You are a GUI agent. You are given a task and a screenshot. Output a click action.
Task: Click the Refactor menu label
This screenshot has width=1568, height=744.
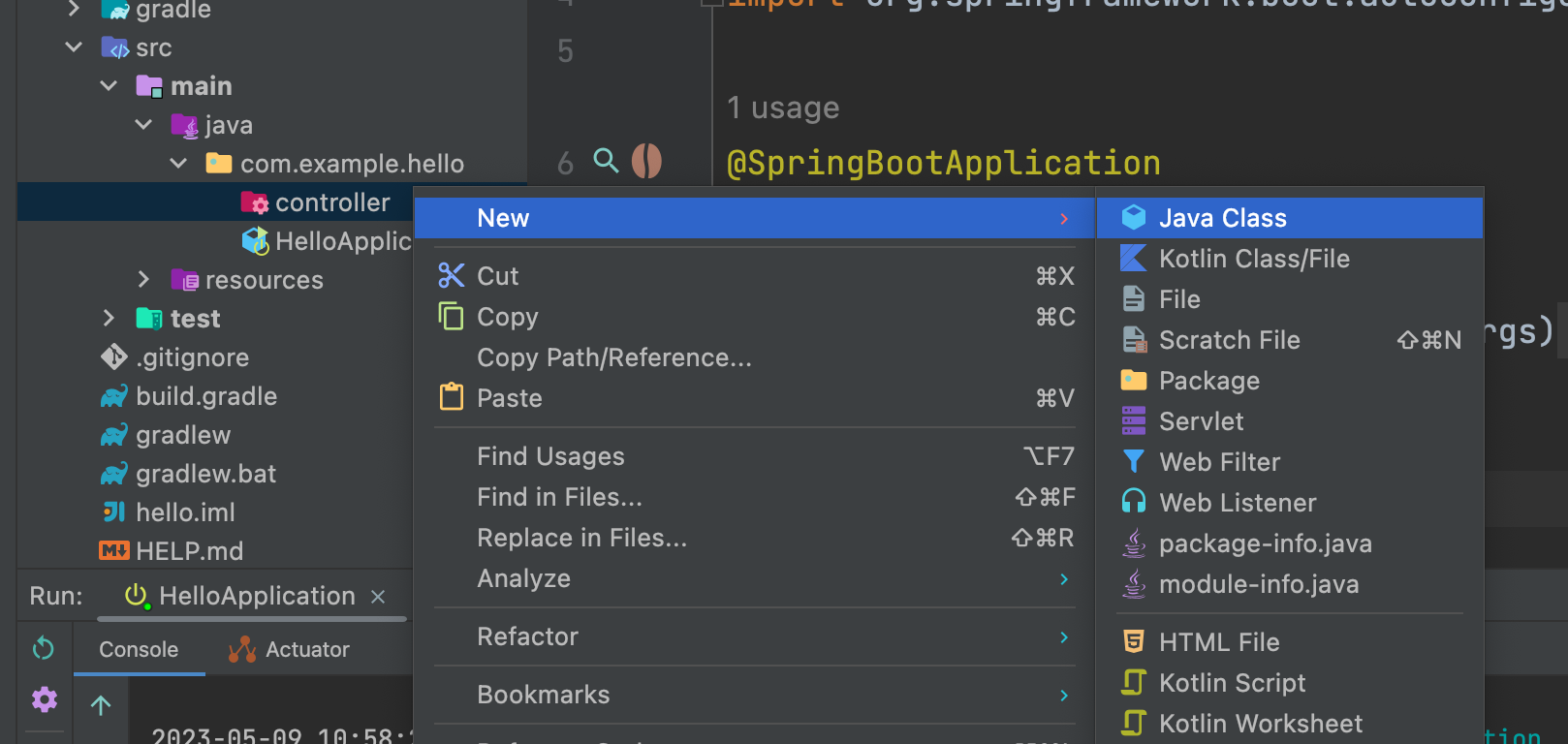coord(527,636)
